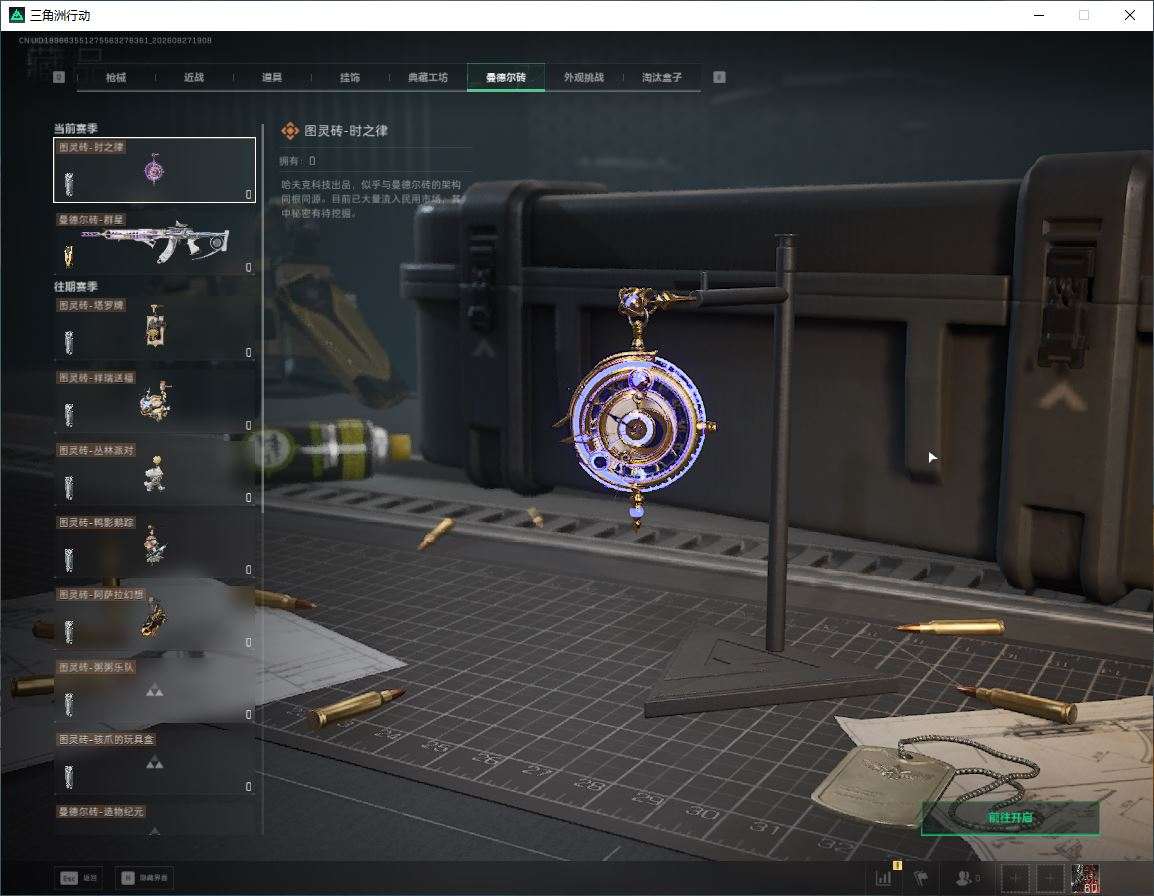
Task: Open the 淘汰盒子 tab
Action: pyautogui.click(x=662, y=77)
